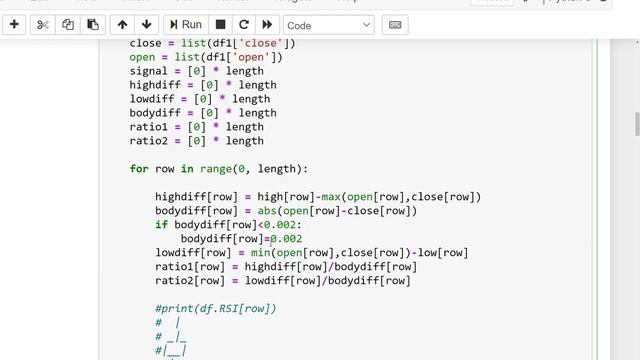Click the line 'ratio2[row] = lowdiff[row]/bodydiff[row]'

pos(282,280)
